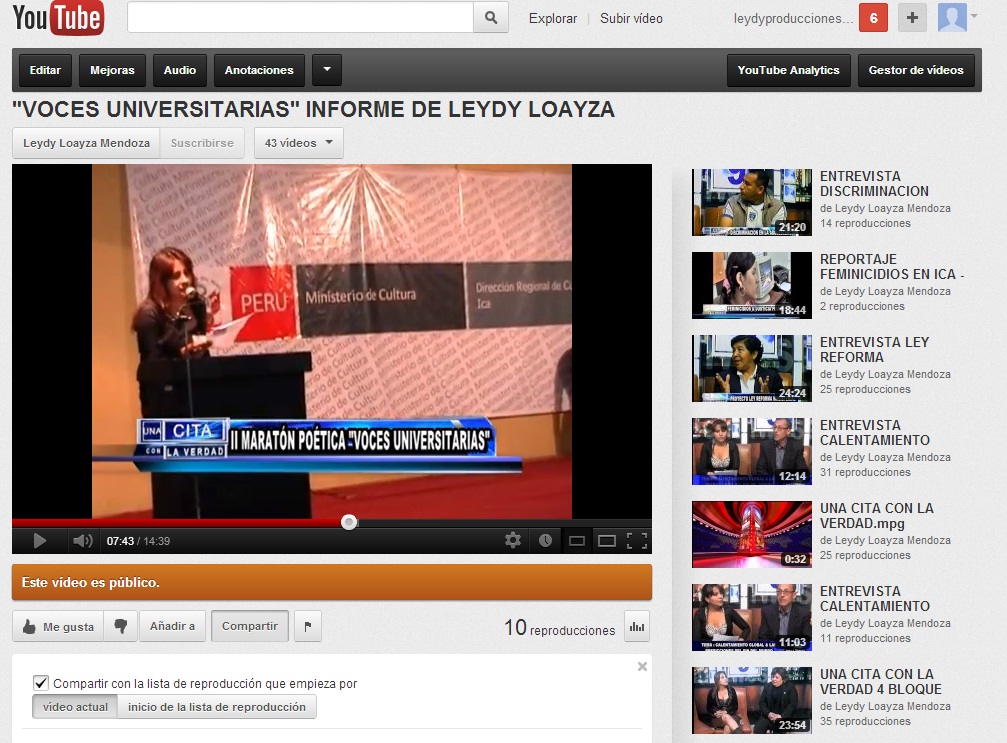1007x743 pixels.
Task: Open the Anotaciones overflow arrow menu
Action: (327, 70)
